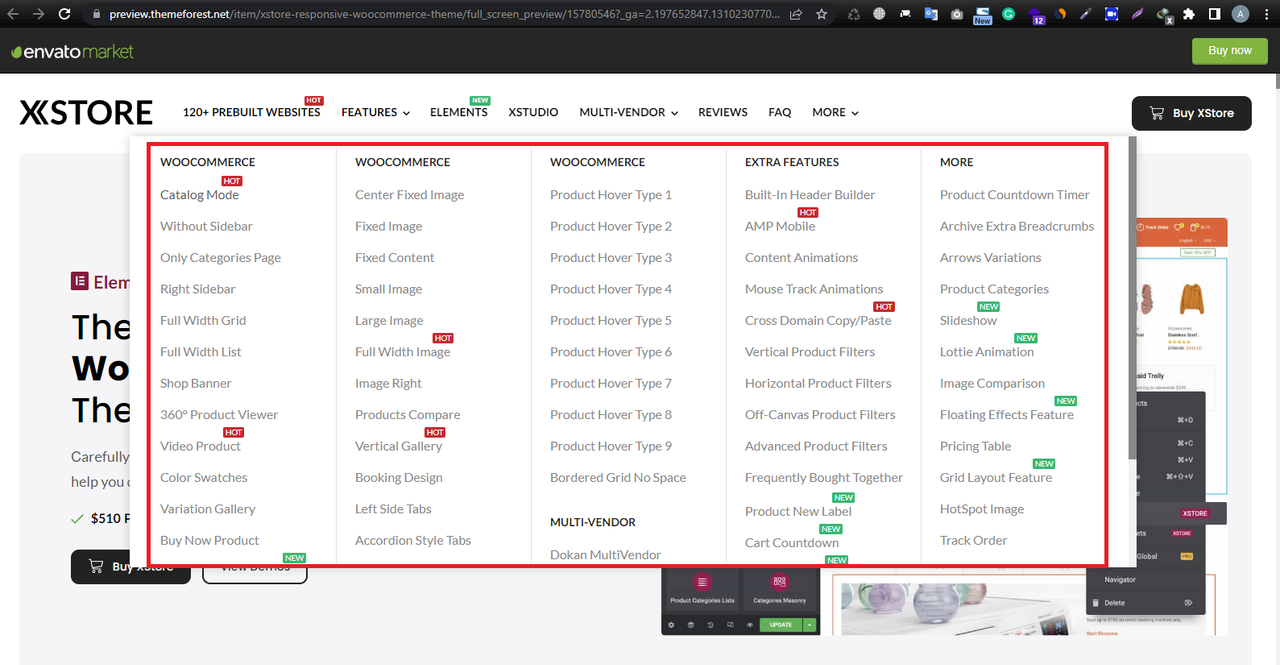Open the Track Order link
The image size is (1280, 665).
pyautogui.click(x=974, y=541)
